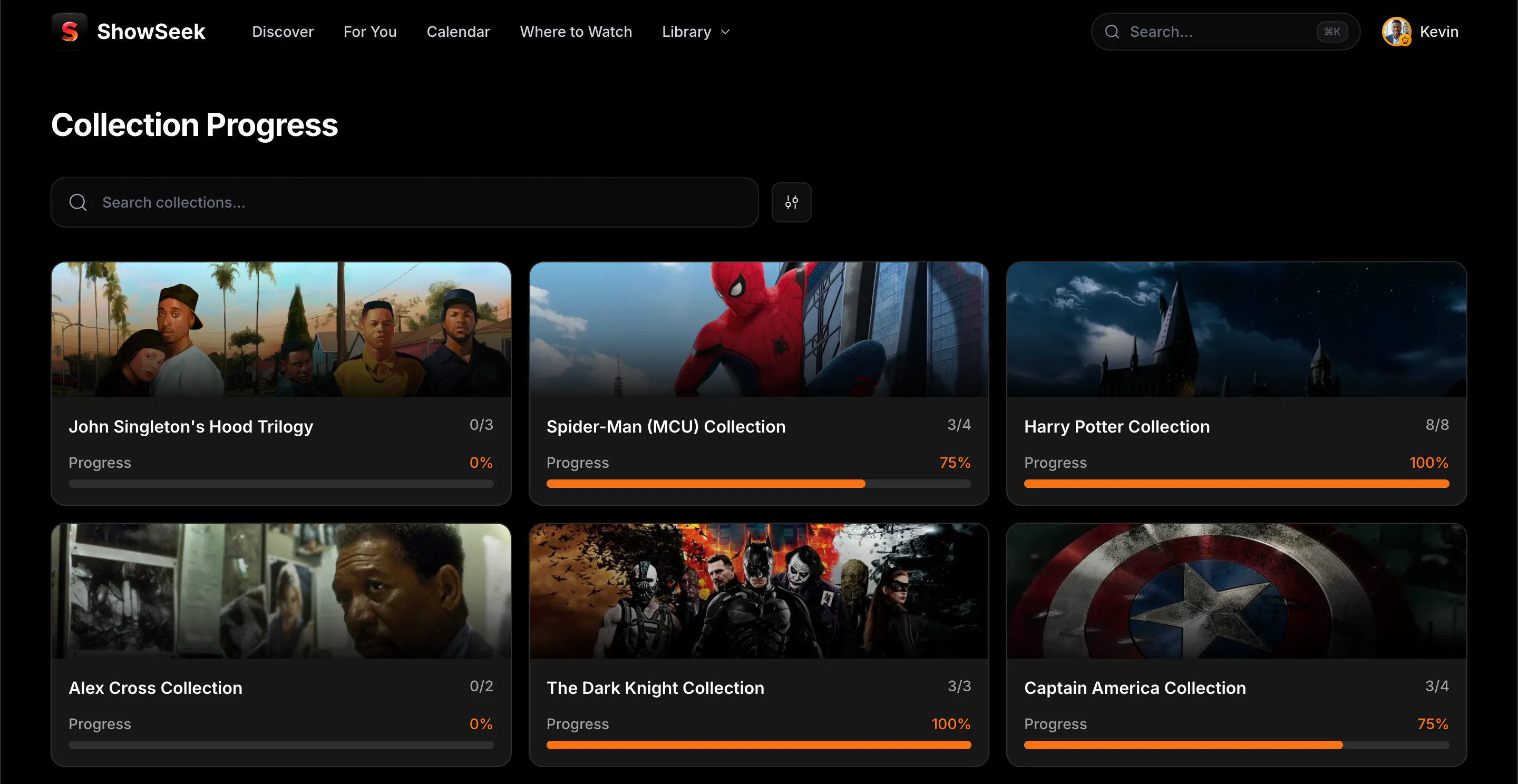Screen dimensions: 1518x784
Task: Click the Hood Trilogy progress bar
Action: pos(281,484)
